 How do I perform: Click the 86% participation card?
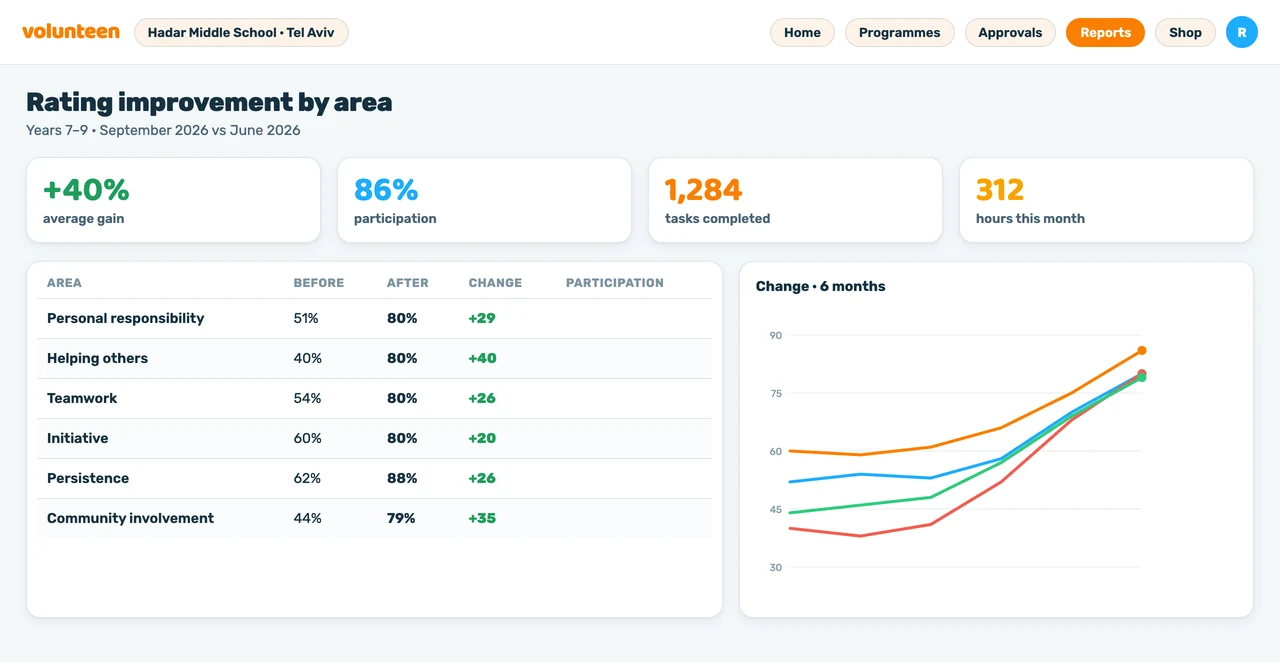pyautogui.click(x=484, y=200)
